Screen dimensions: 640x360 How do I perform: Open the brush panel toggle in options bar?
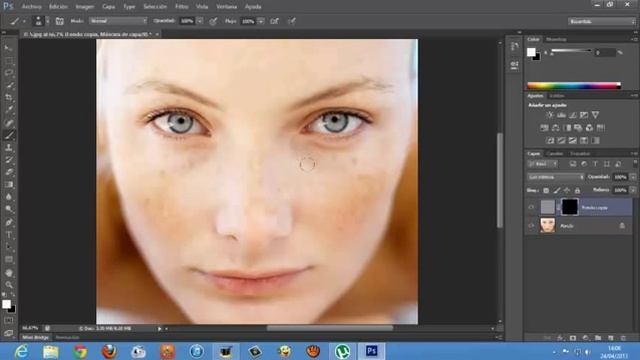pyautogui.click(x=60, y=21)
